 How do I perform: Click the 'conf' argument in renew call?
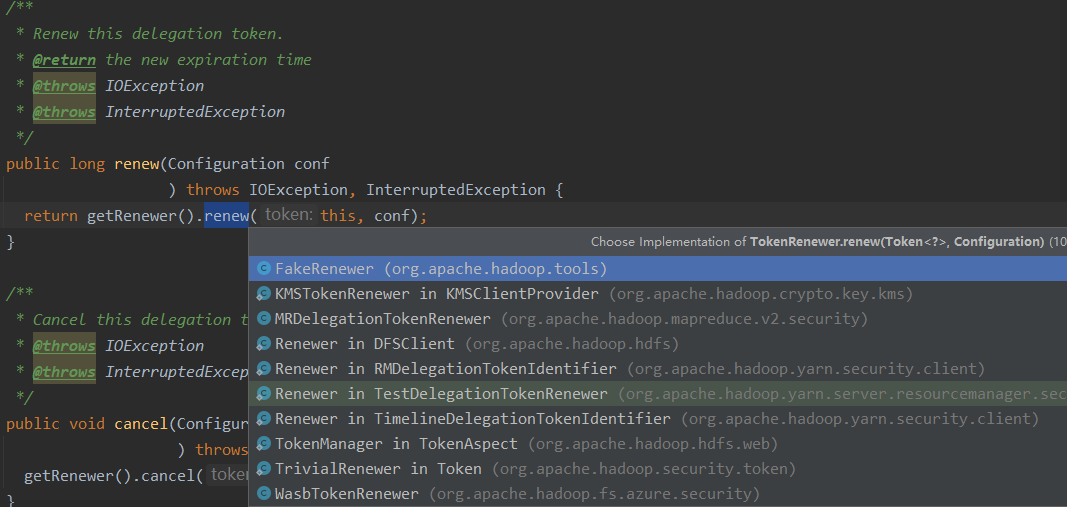click(x=392, y=216)
